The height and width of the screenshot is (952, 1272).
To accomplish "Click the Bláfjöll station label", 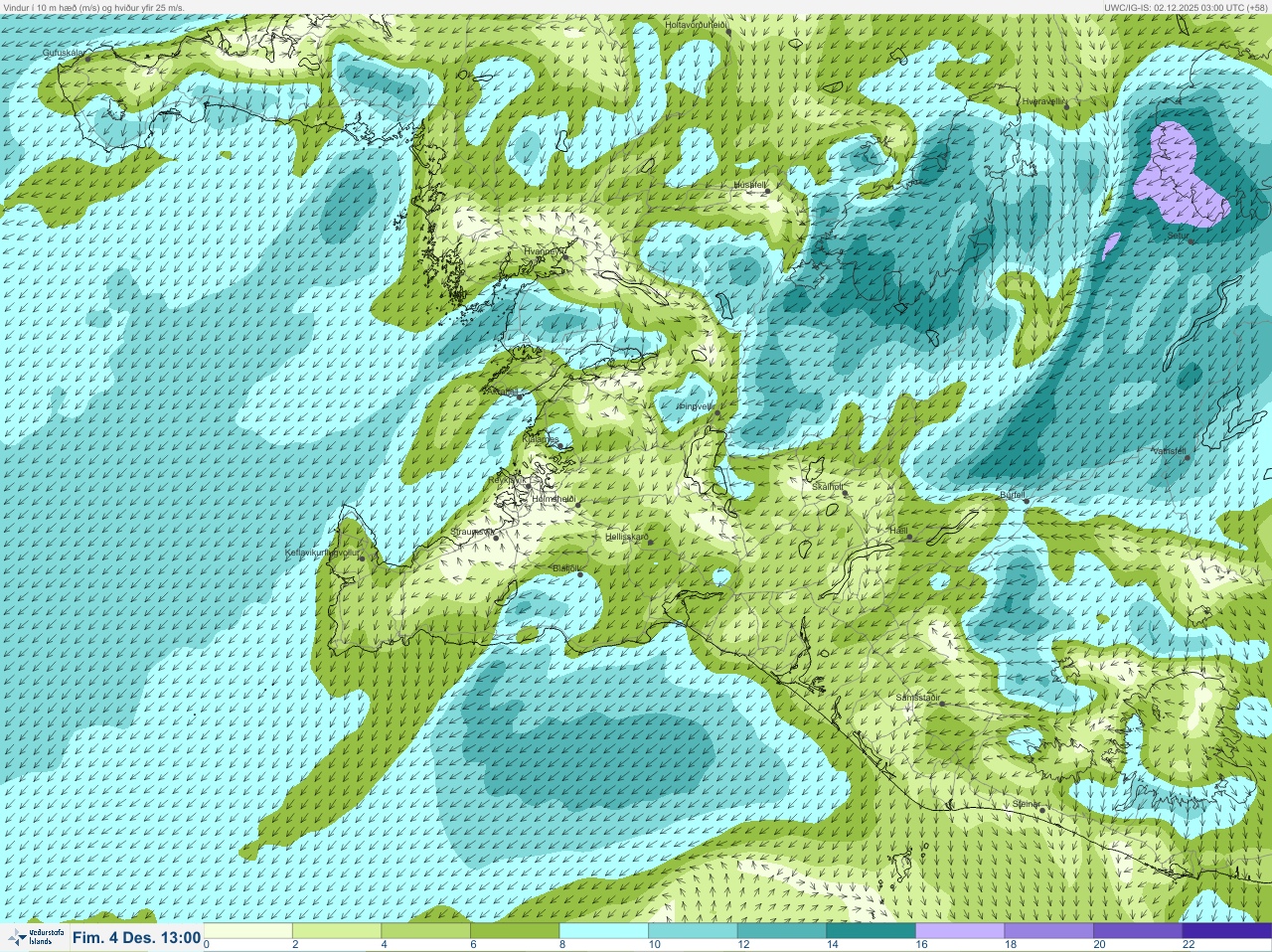I will (x=564, y=568).
